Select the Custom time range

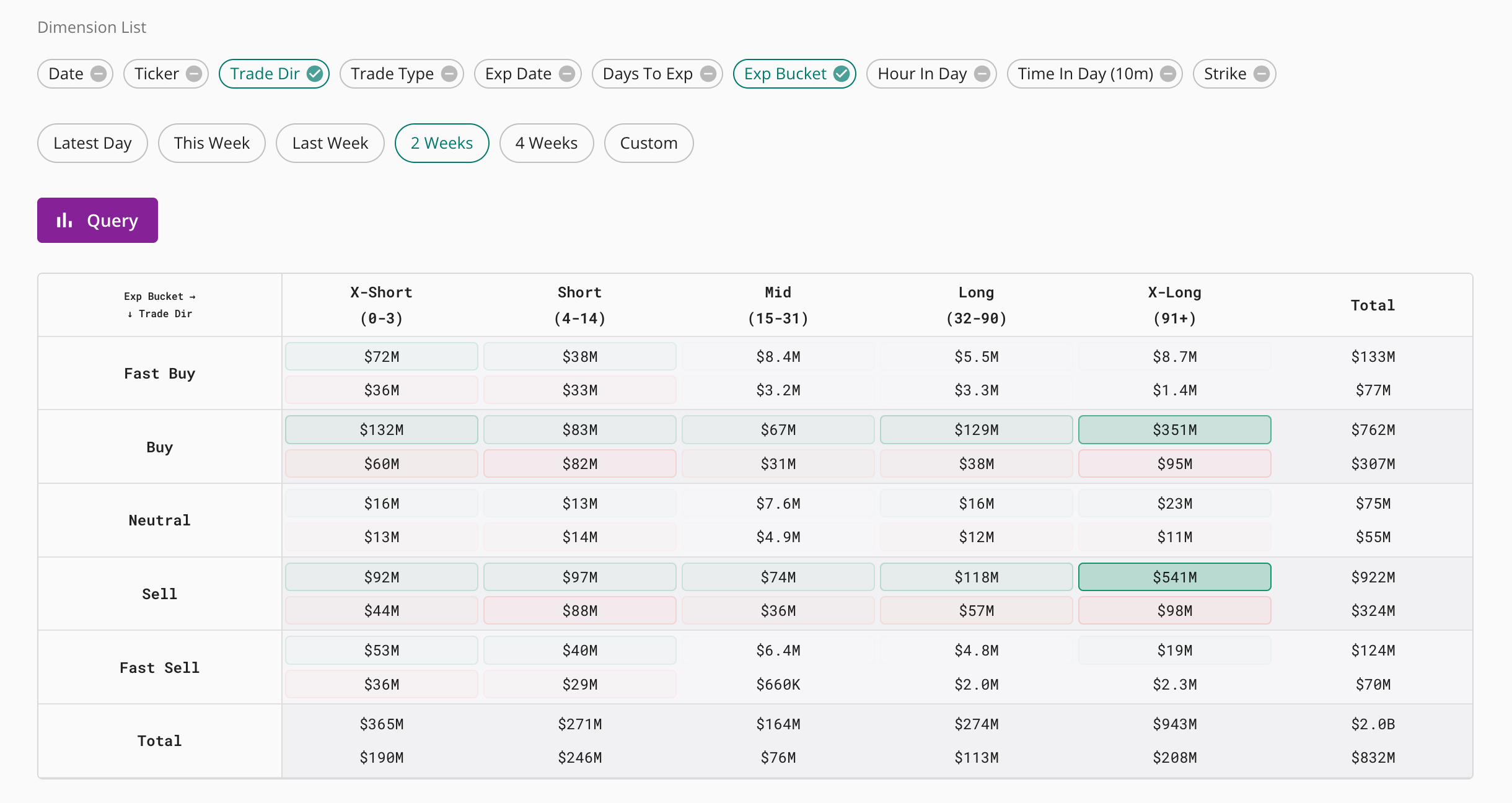(649, 143)
